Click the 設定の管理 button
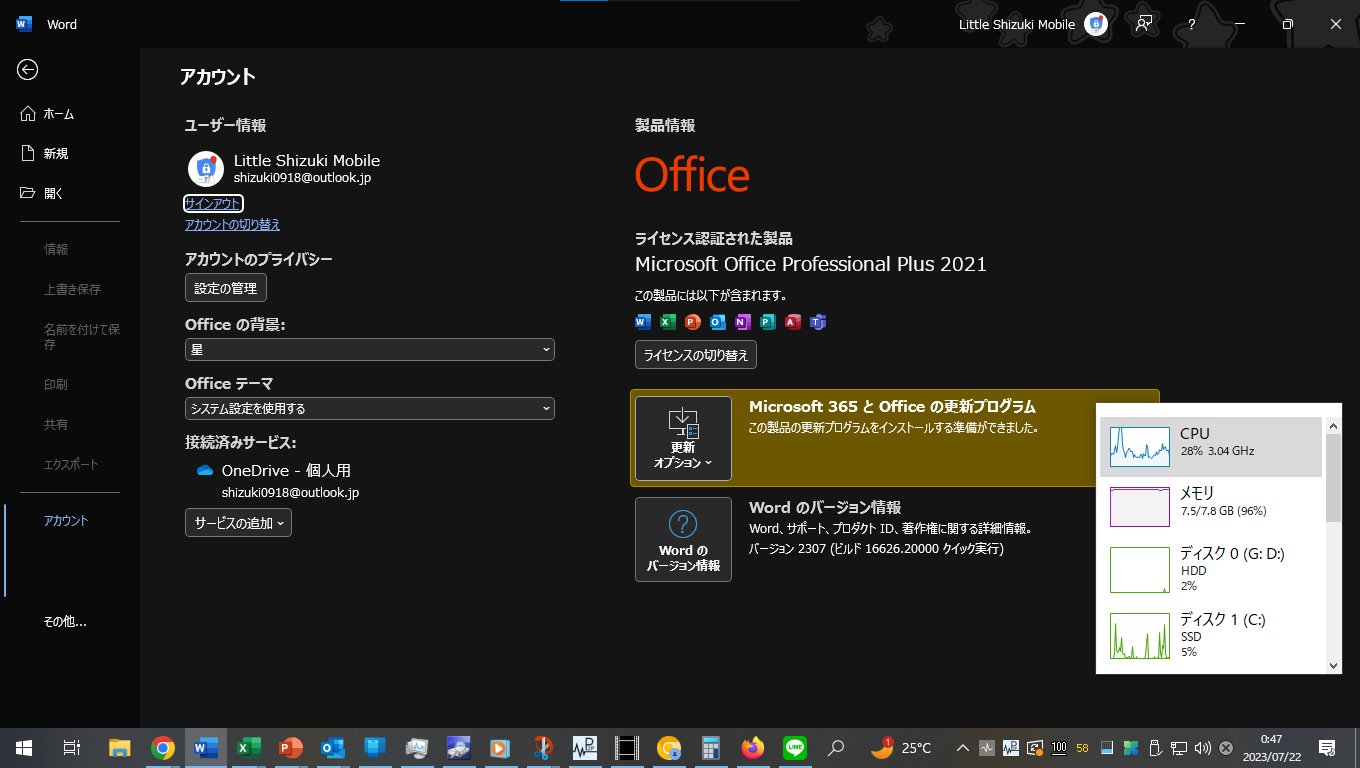 226,288
